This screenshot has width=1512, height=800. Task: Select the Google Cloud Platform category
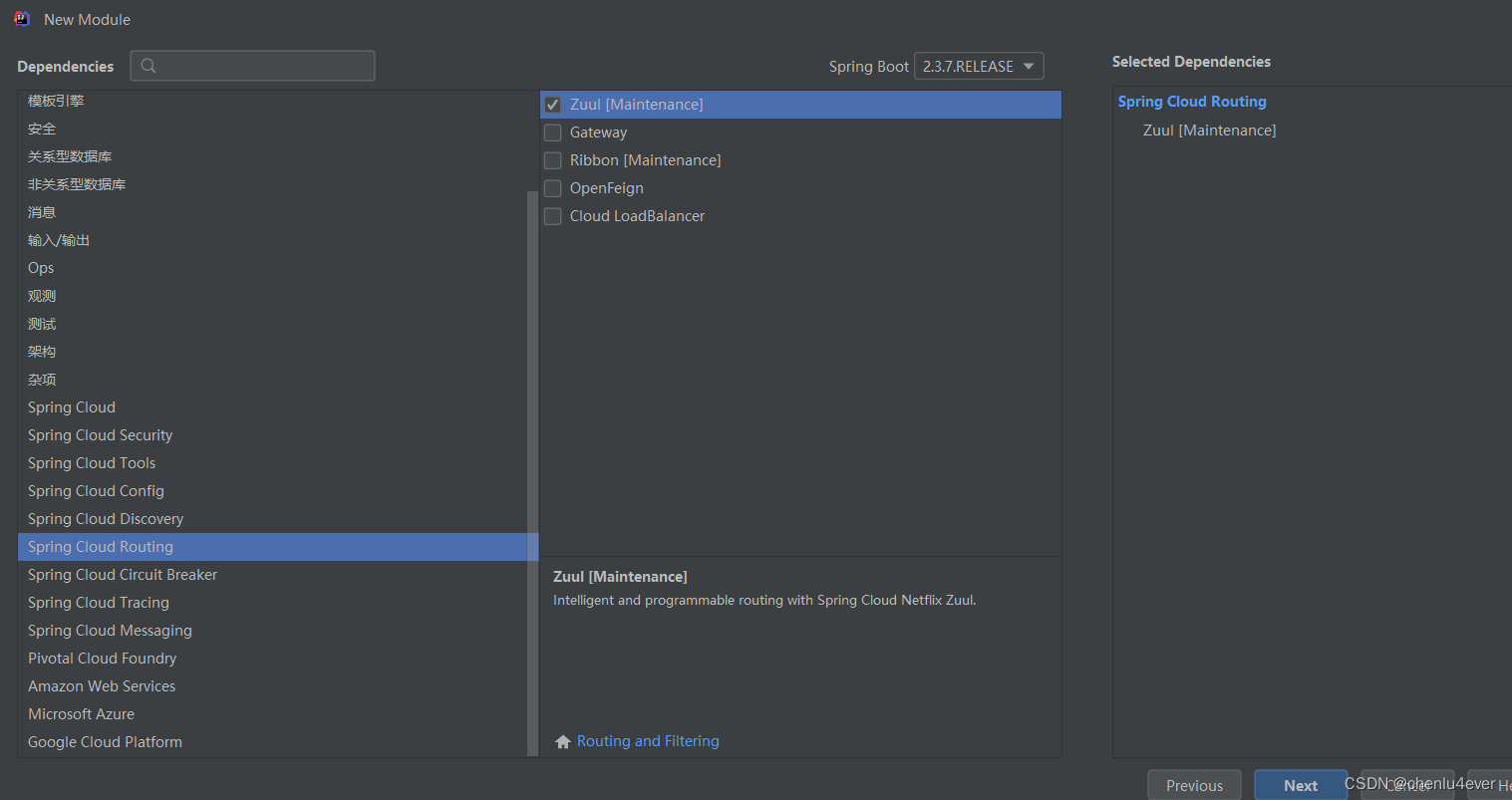pyautogui.click(x=104, y=741)
